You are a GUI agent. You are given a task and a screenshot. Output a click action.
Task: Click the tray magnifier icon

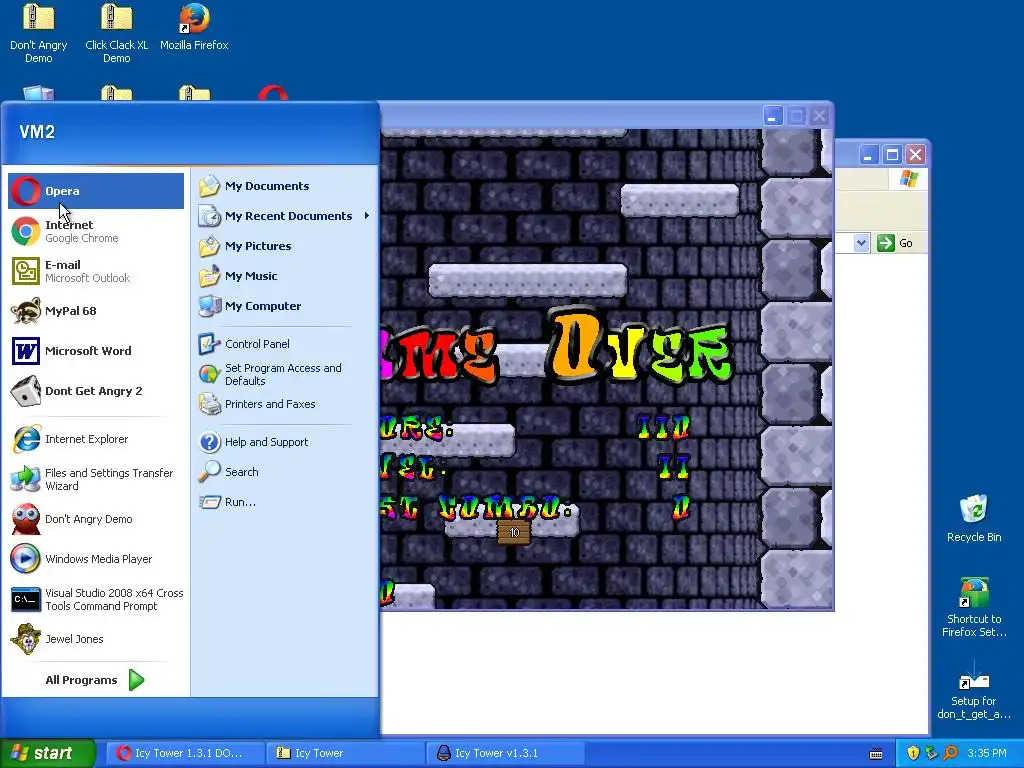pyautogui.click(x=950, y=753)
